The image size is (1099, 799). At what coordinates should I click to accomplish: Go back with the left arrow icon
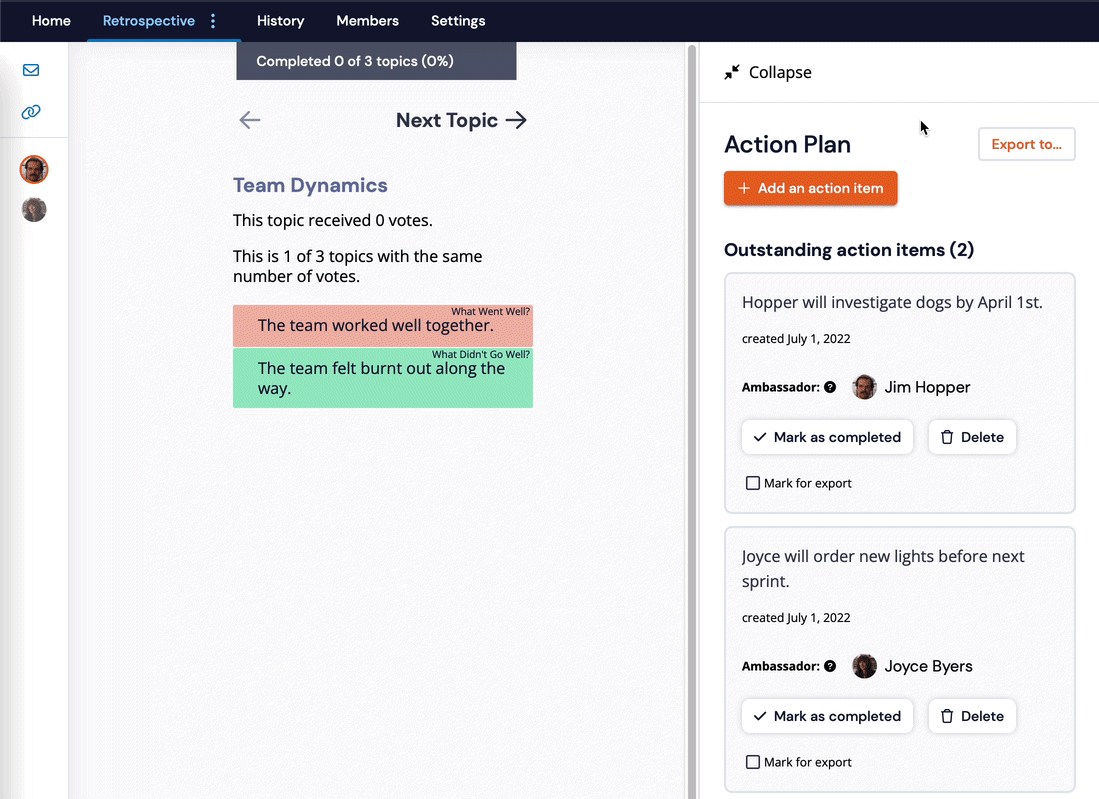click(x=249, y=120)
